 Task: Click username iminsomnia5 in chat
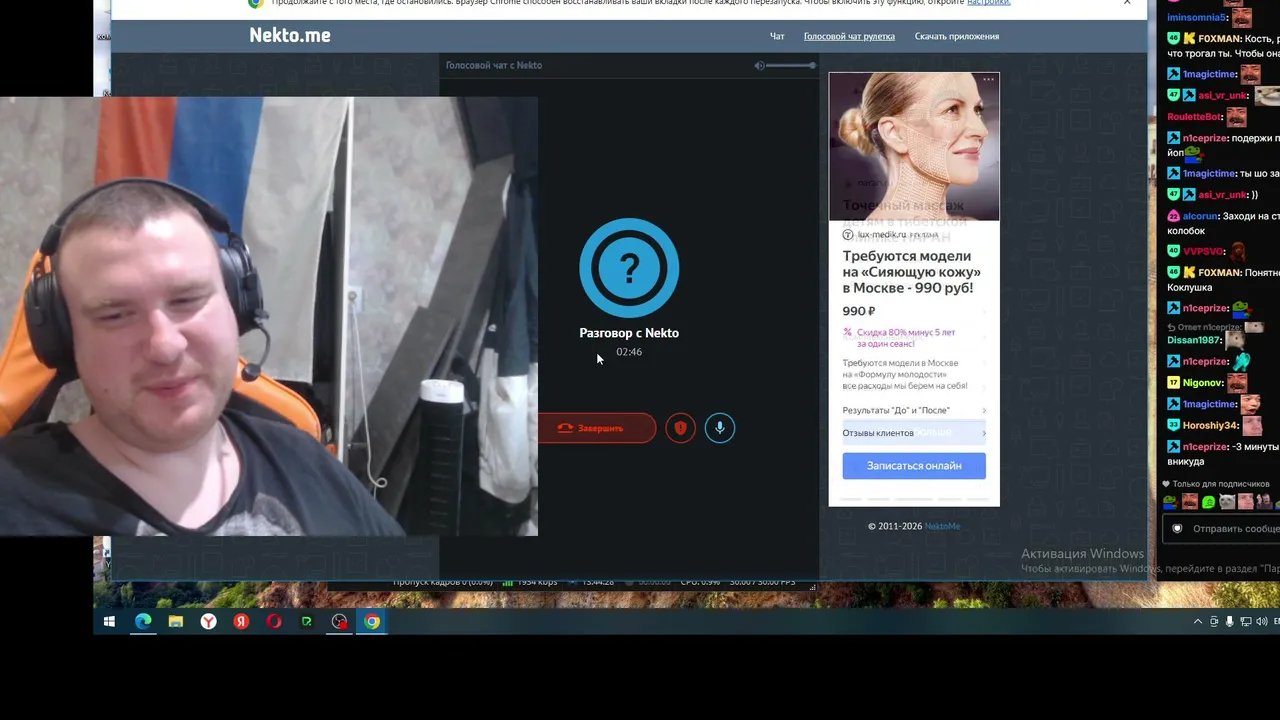click(x=1197, y=18)
